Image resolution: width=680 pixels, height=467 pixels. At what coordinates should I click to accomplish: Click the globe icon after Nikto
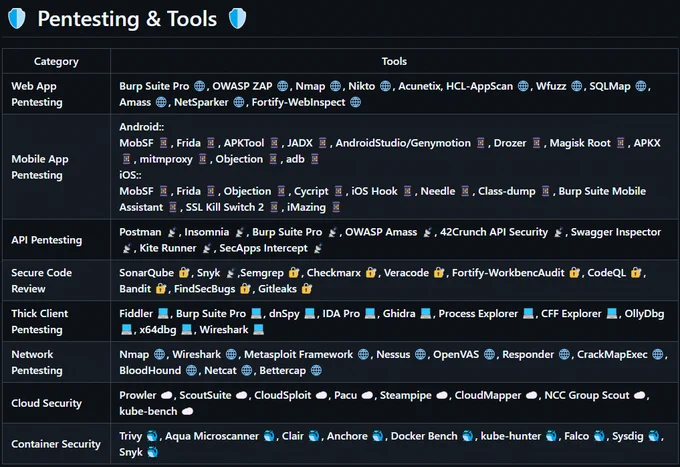pyautogui.click(x=385, y=86)
